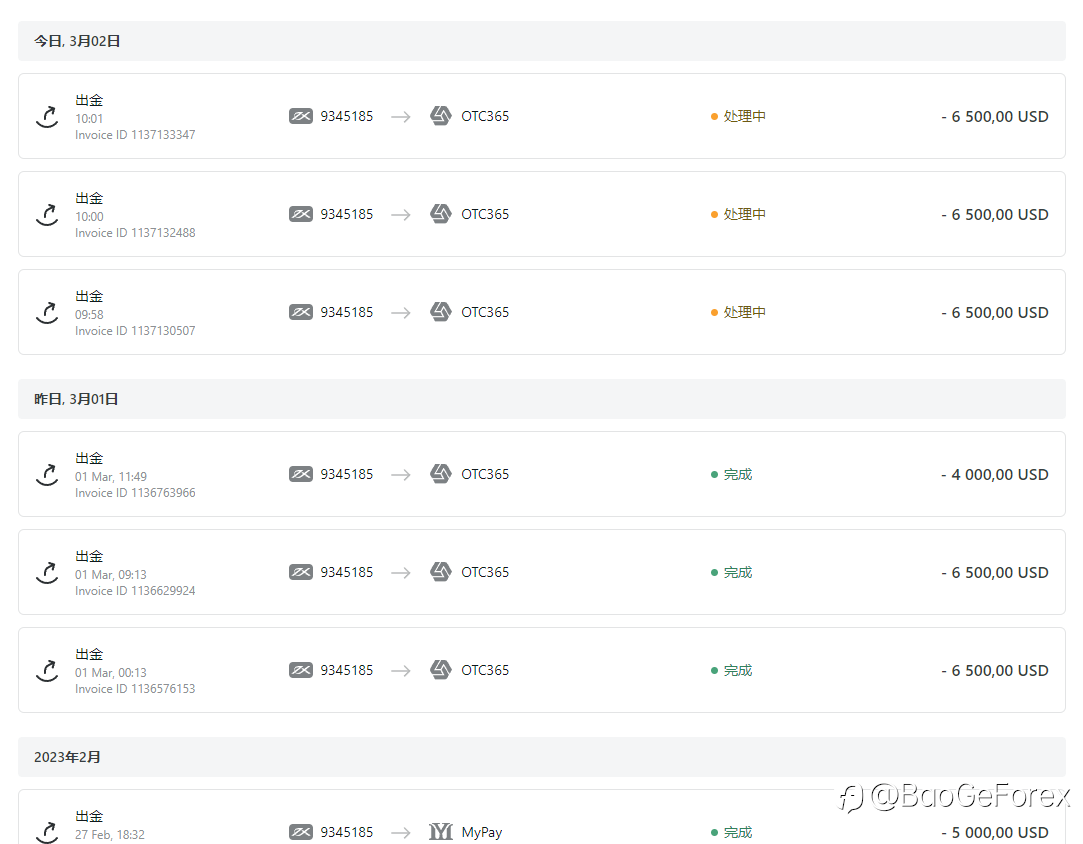Screen dimensions: 1083x844
Task: Click OTC365 logo in the 01 Mar 00:13 row
Action: point(441,669)
